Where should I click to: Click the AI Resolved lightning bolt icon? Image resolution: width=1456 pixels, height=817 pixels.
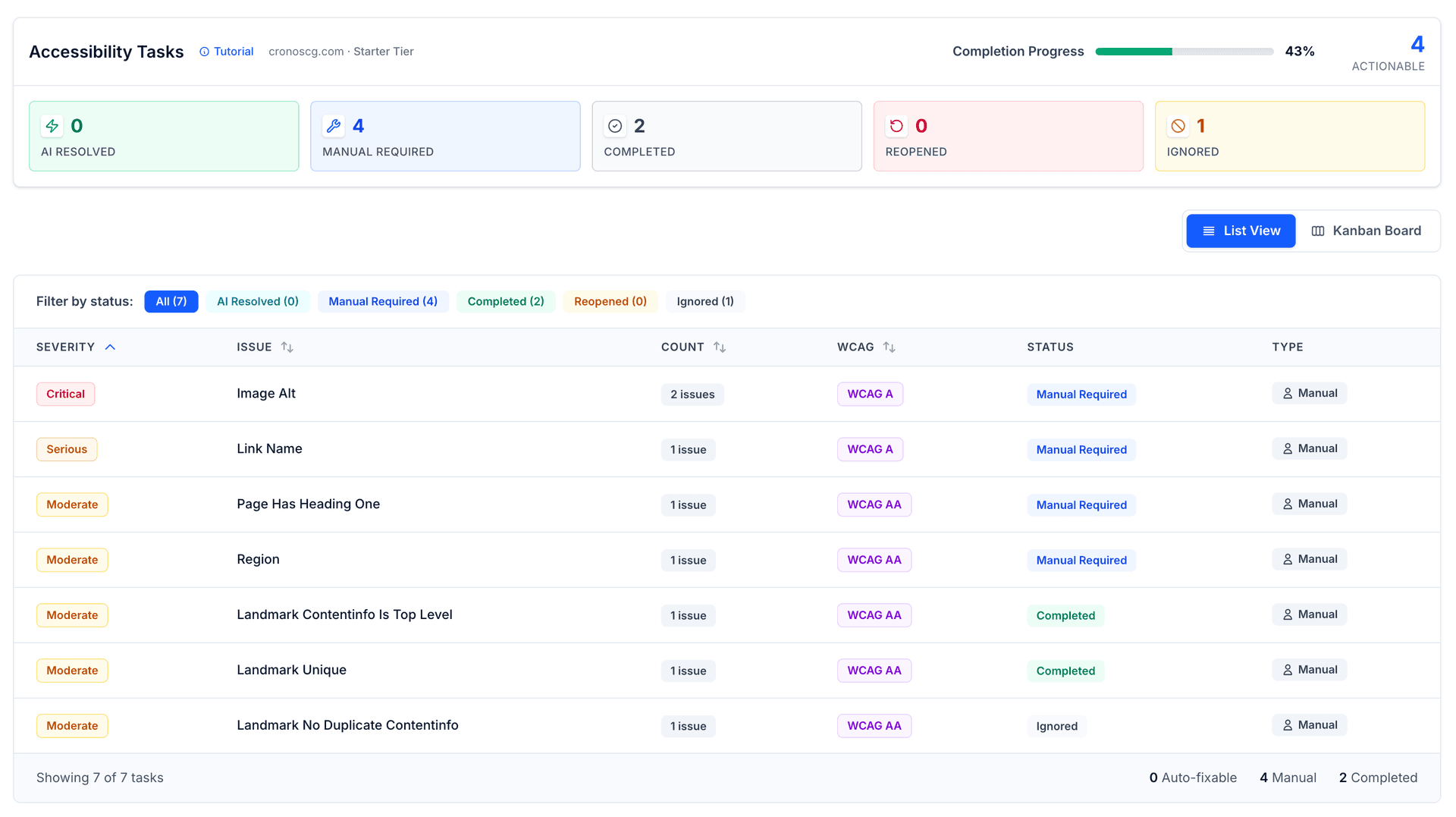click(x=52, y=126)
